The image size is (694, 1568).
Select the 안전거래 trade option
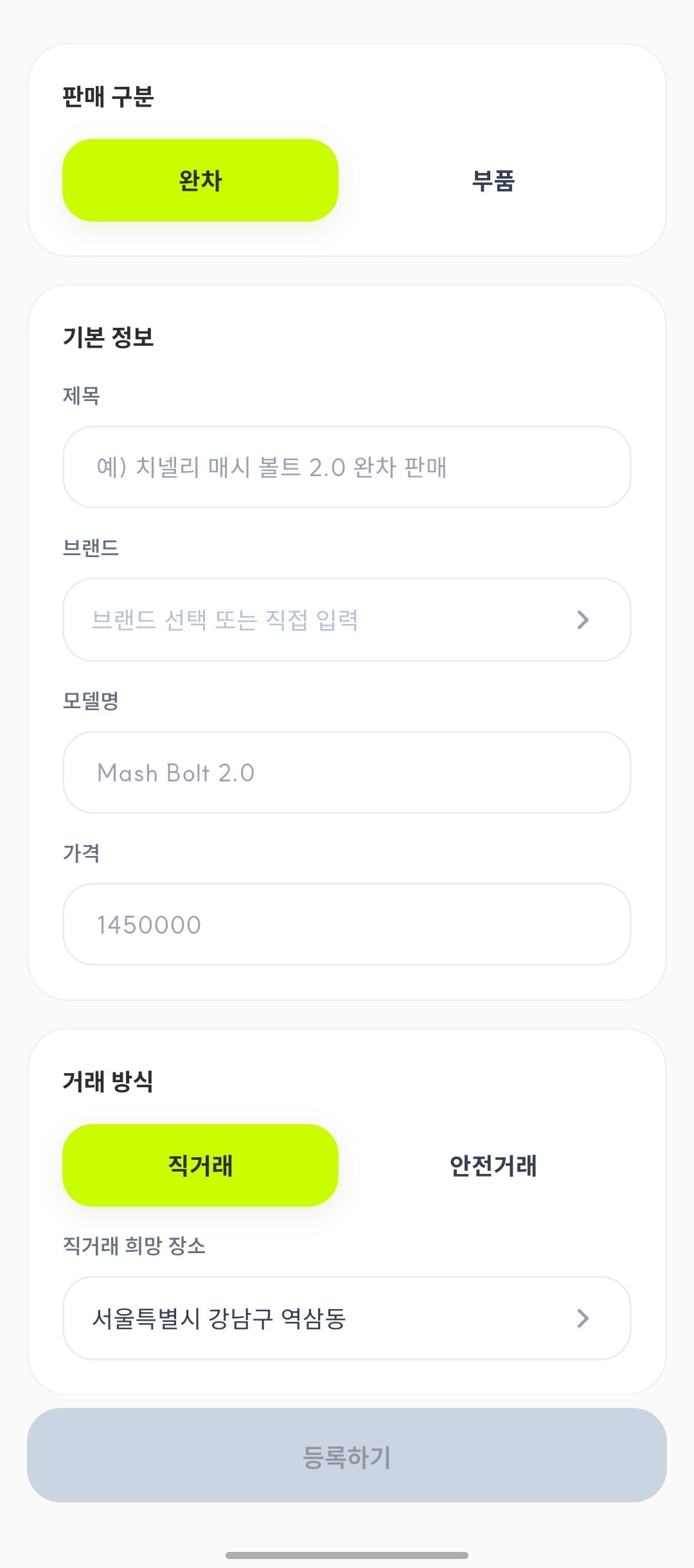(493, 1165)
